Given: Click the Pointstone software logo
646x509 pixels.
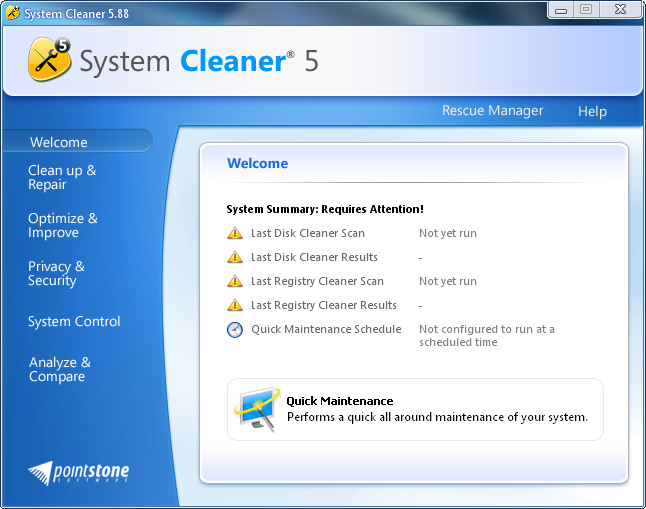Looking at the screenshot, I should click(79, 472).
